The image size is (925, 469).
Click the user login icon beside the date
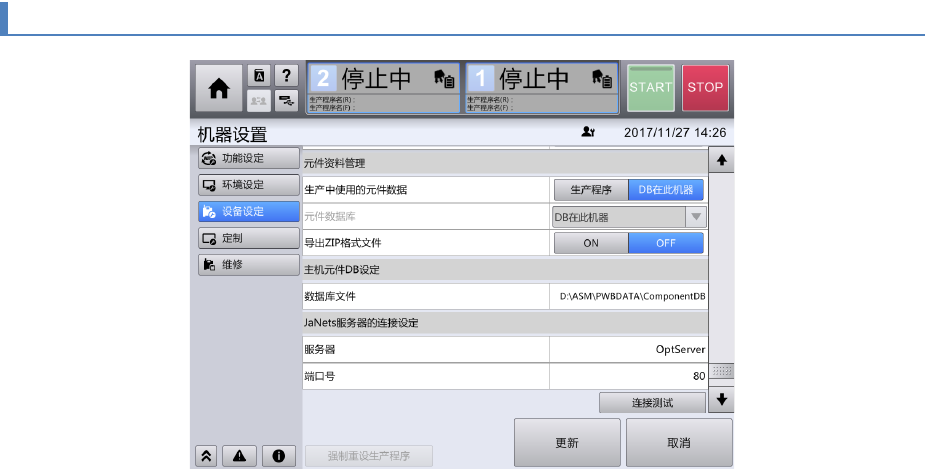click(588, 132)
